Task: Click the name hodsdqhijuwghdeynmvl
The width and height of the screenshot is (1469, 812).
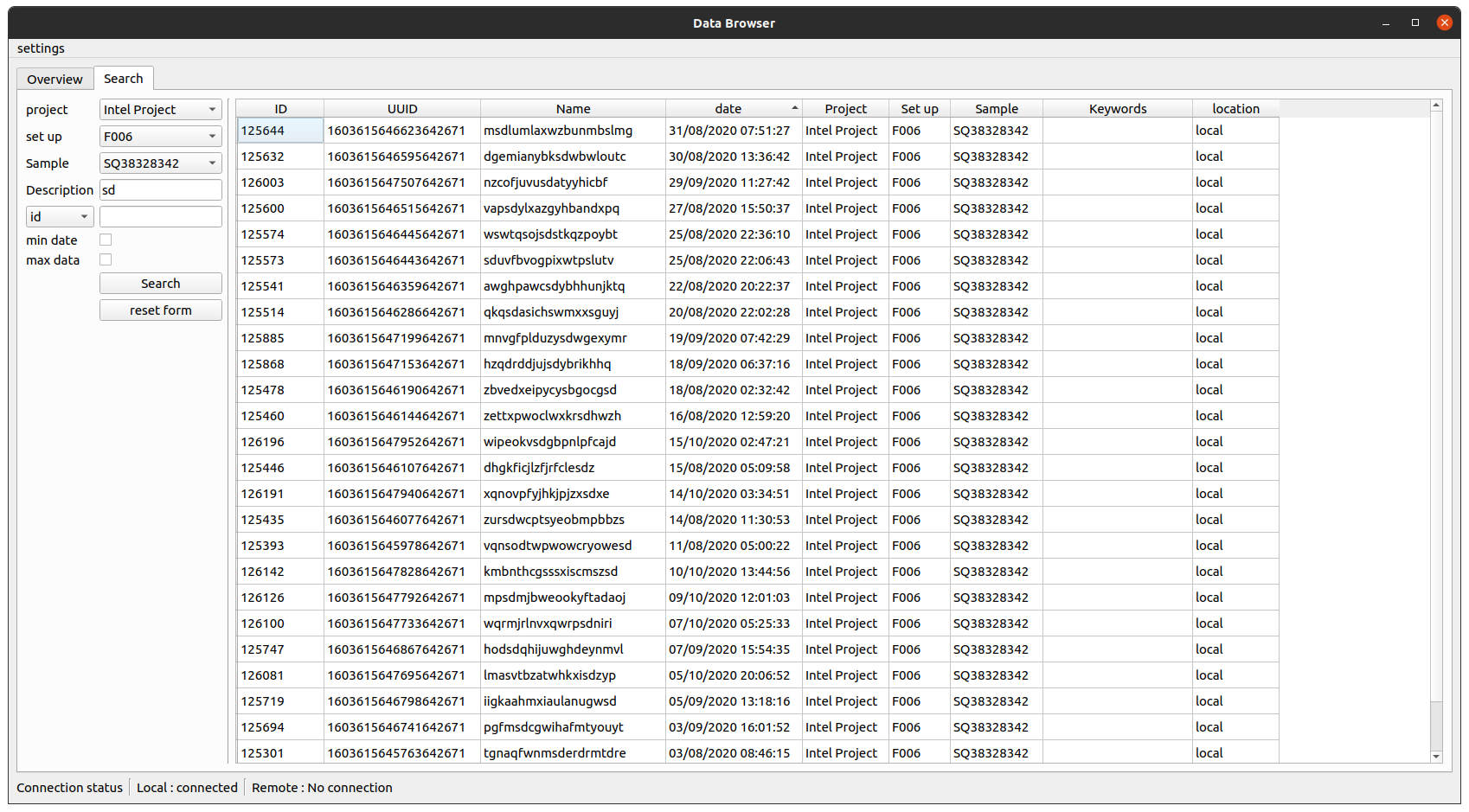Action: [573, 649]
